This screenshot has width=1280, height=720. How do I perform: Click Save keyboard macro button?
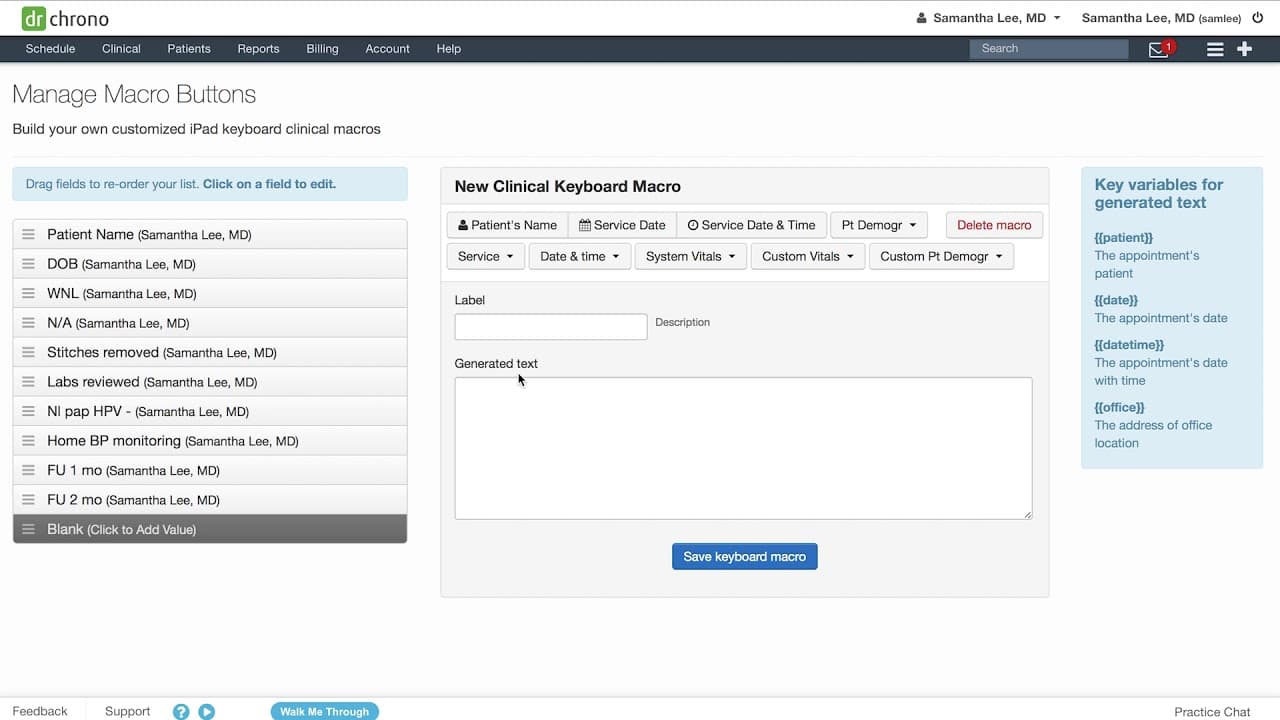coord(745,557)
